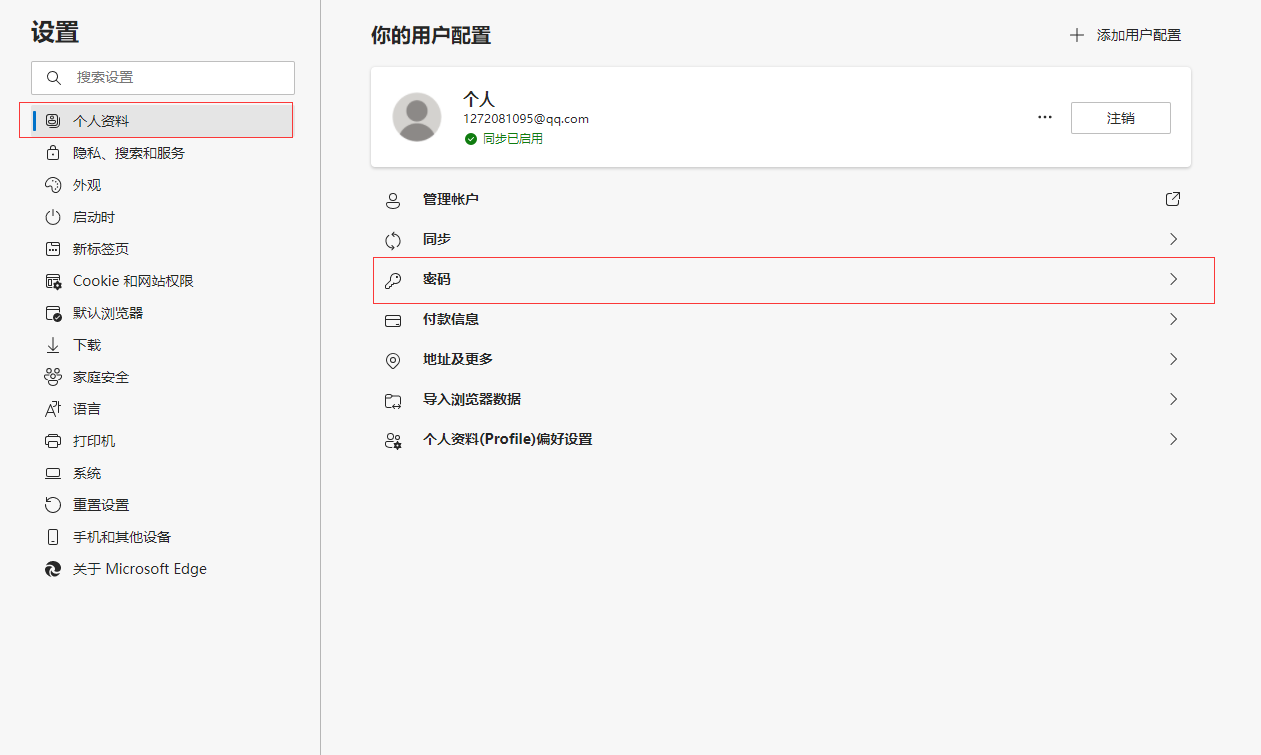Select the 关于 Microsoft Edge icon
Screen dimensions: 1261x755
click(x=52, y=568)
